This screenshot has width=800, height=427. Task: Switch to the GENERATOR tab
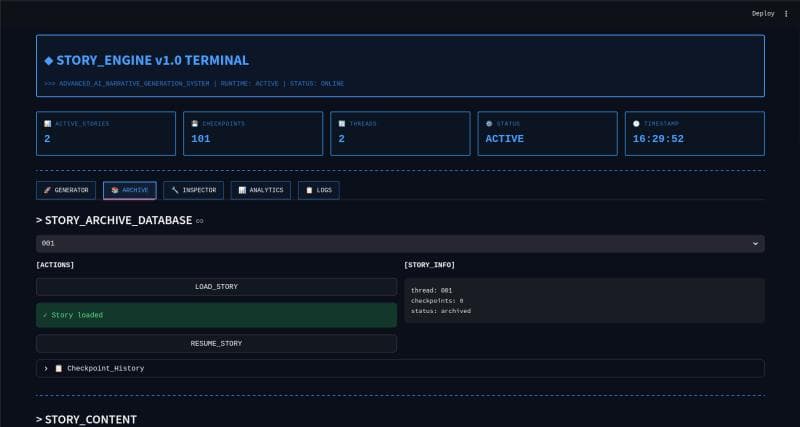[66, 190]
